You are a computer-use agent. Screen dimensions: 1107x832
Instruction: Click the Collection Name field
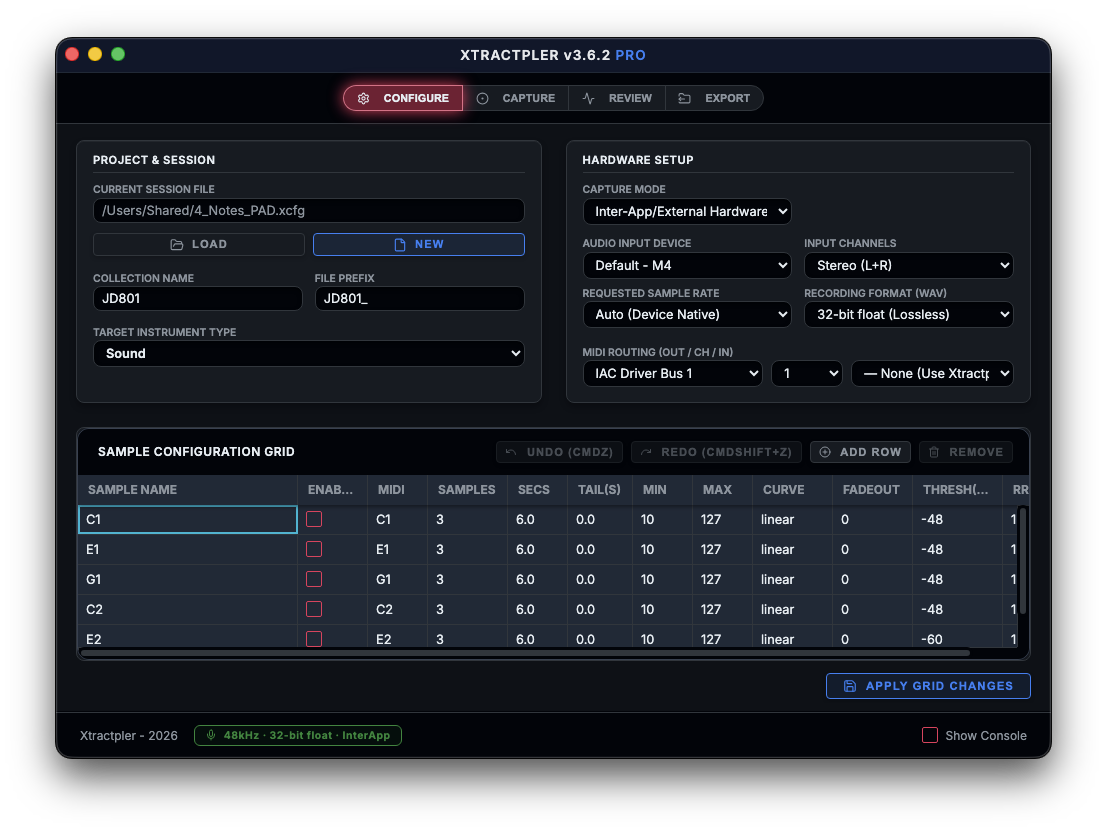pyautogui.click(x=198, y=299)
